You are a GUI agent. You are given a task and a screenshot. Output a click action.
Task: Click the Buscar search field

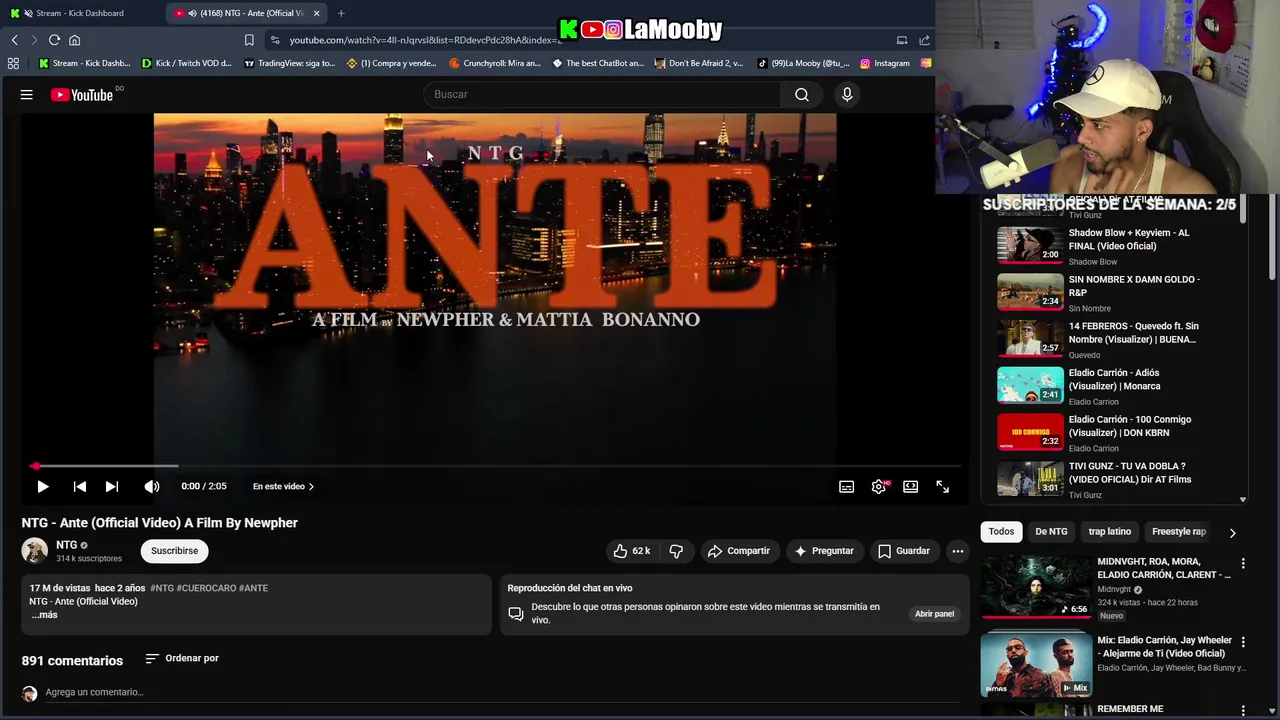[x=603, y=94]
